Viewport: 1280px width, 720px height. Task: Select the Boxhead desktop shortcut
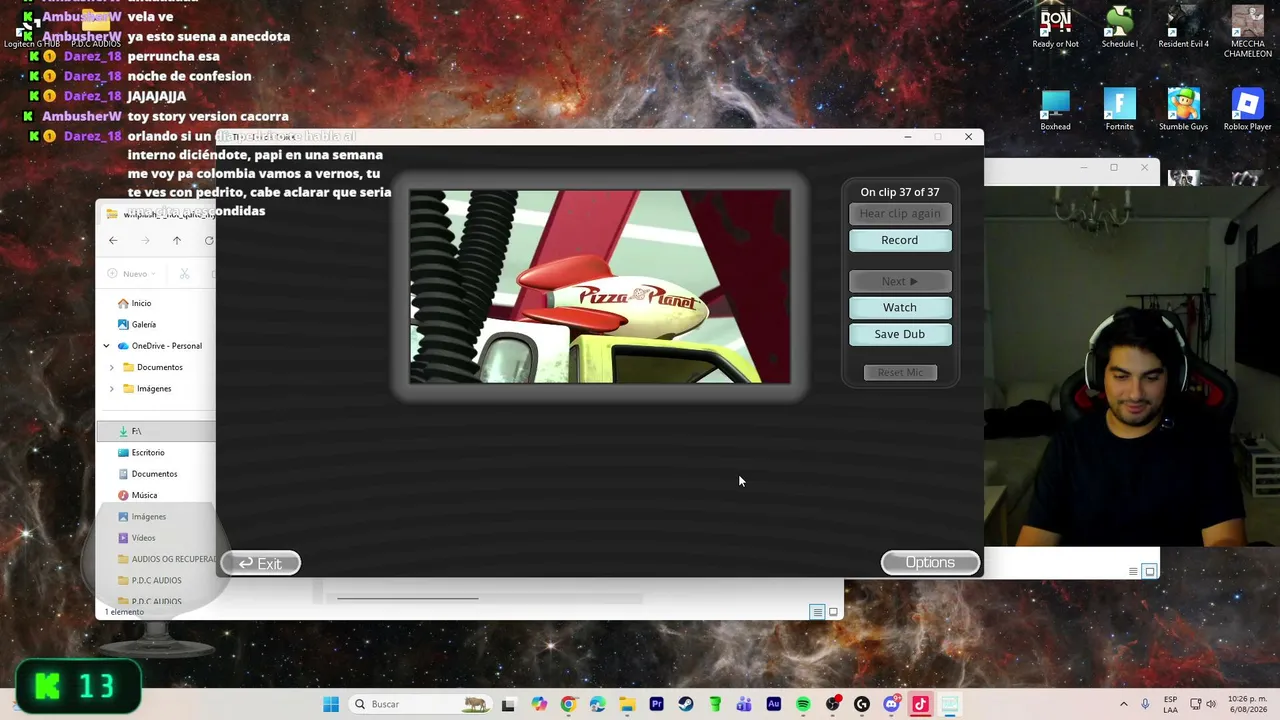click(x=1055, y=110)
